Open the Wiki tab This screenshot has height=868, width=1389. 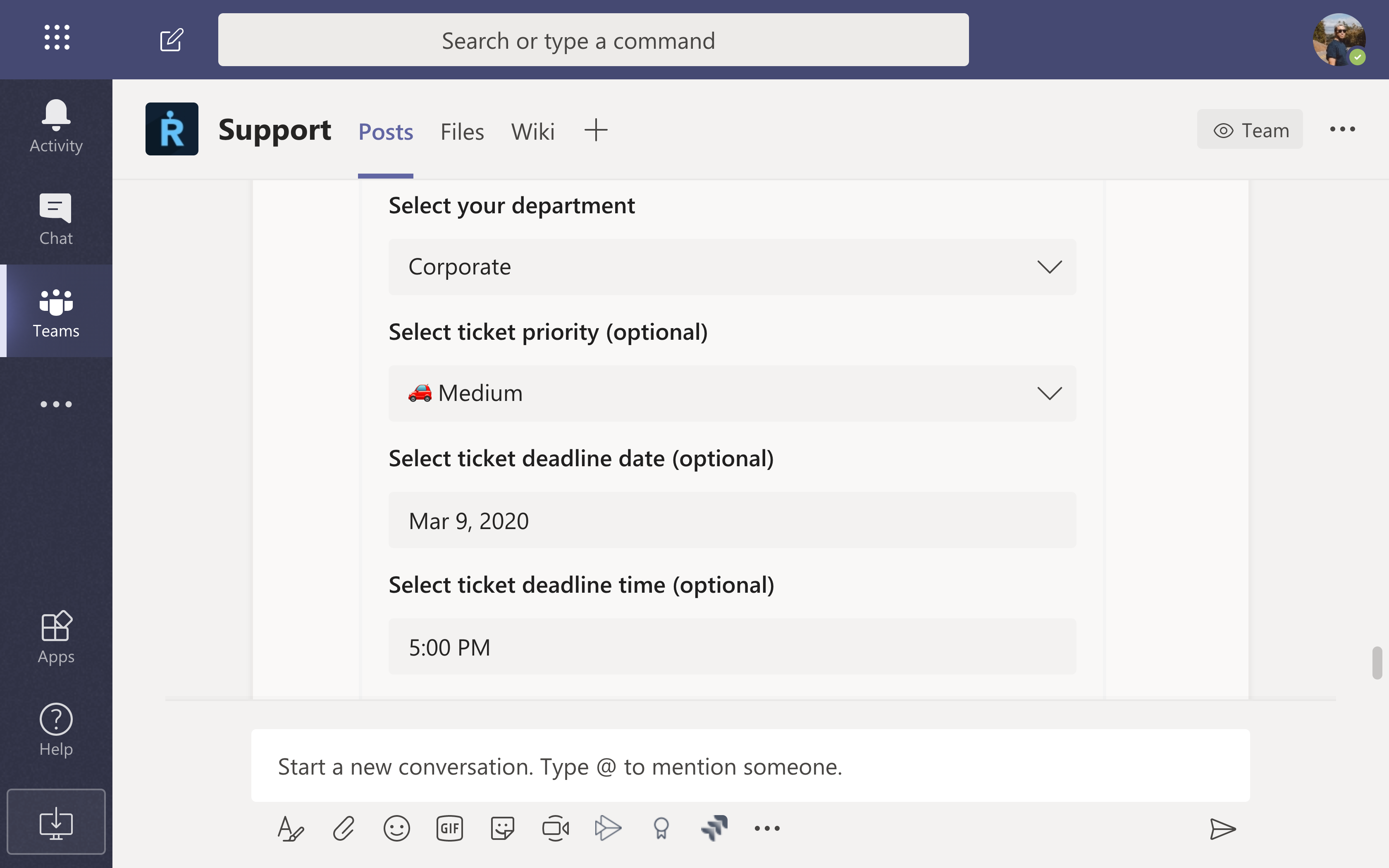click(532, 131)
